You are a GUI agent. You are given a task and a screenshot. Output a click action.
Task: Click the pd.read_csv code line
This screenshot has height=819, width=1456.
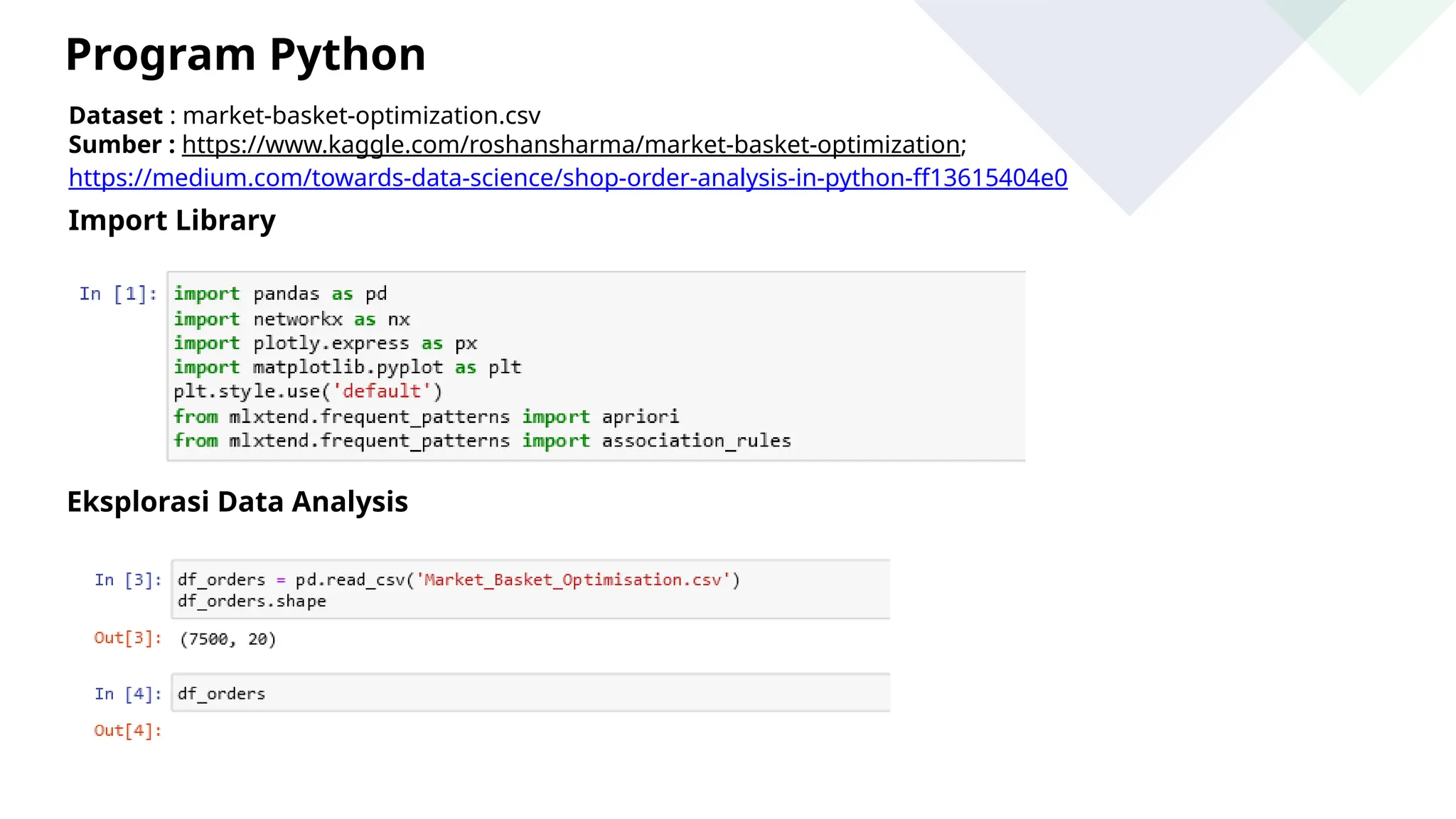[458, 580]
